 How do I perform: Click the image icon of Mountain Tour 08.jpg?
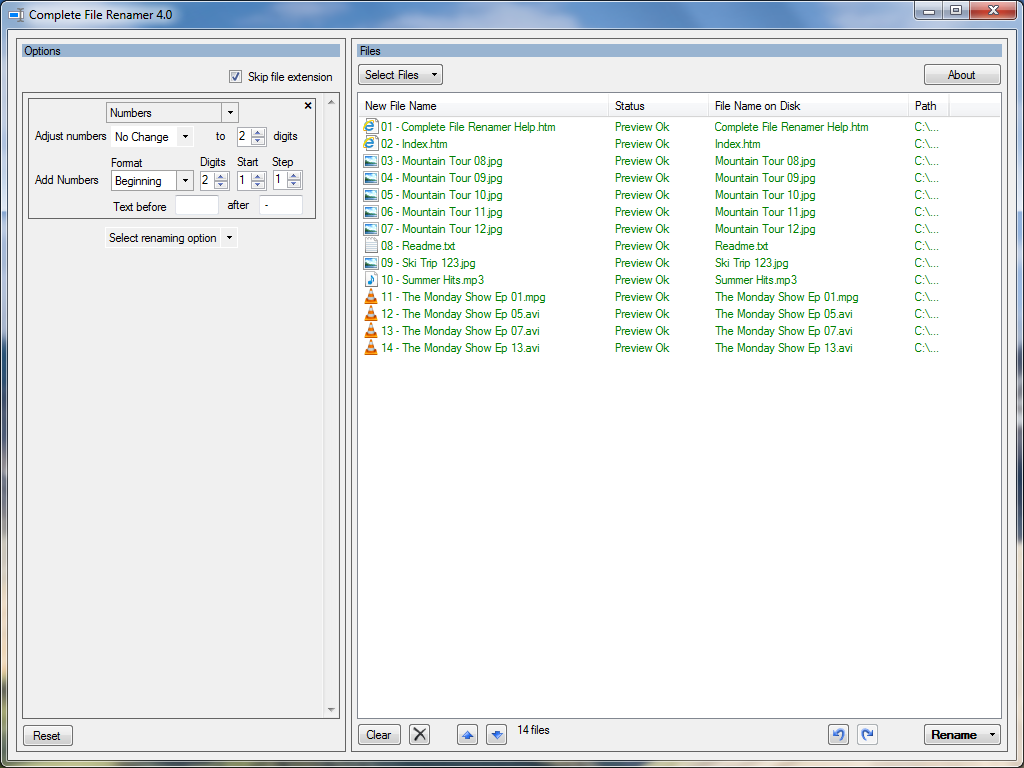click(370, 161)
